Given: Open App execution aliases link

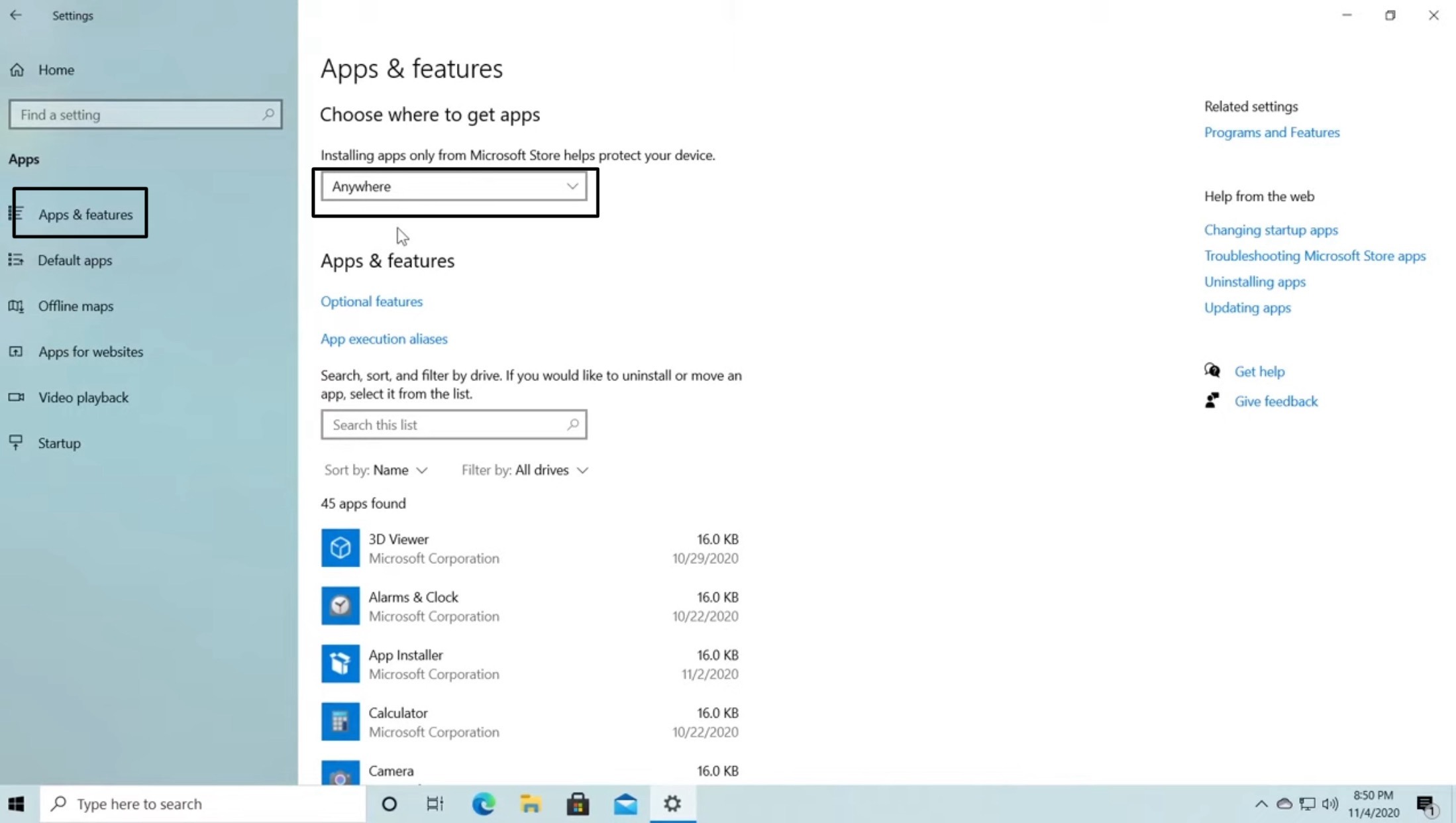Looking at the screenshot, I should pos(384,339).
